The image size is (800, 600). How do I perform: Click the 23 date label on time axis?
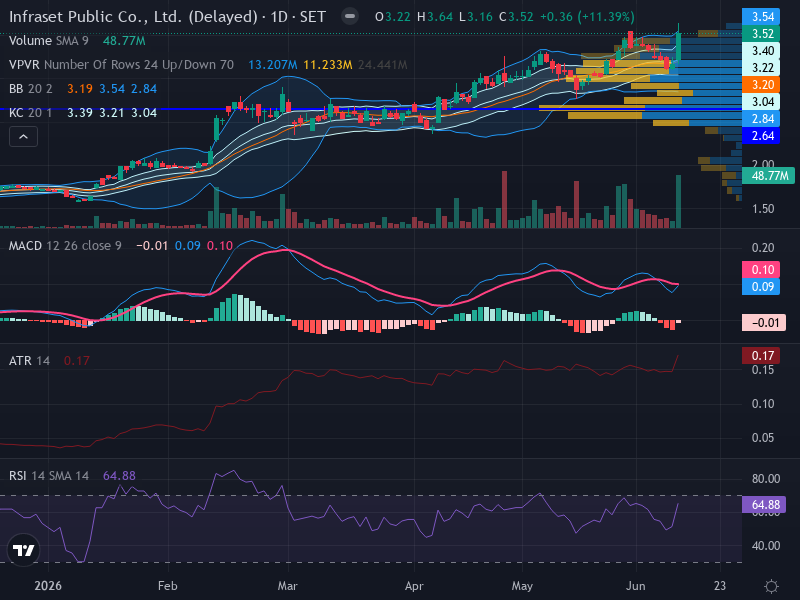click(x=719, y=586)
